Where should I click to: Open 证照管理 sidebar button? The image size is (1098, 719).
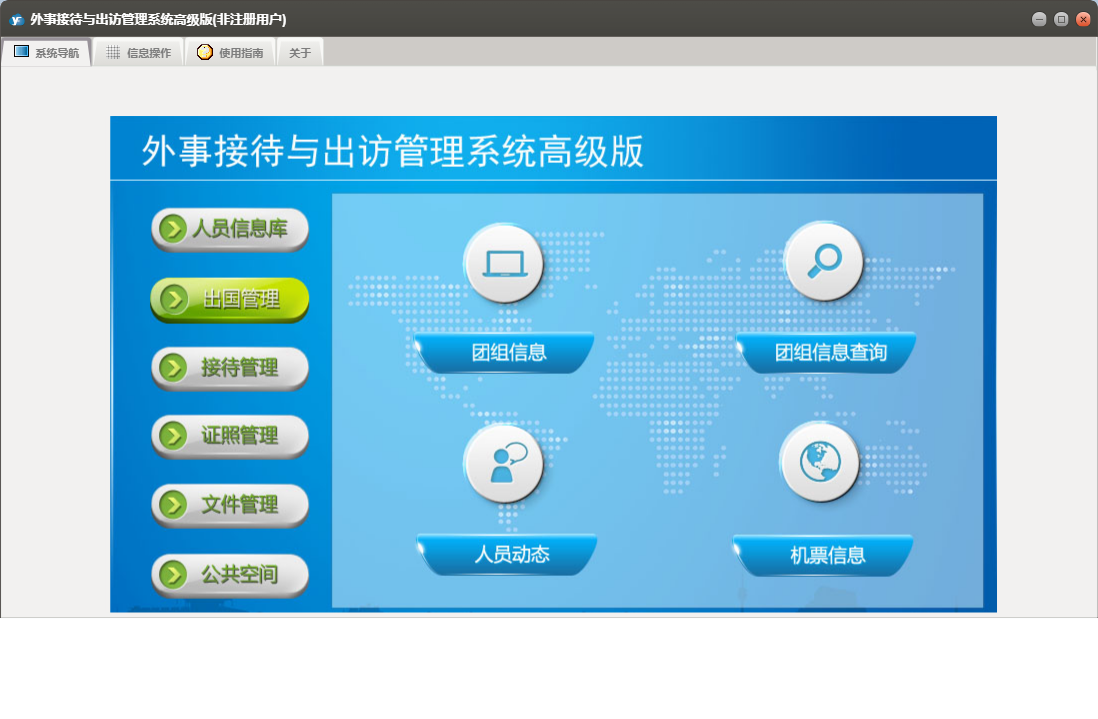point(230,436)
